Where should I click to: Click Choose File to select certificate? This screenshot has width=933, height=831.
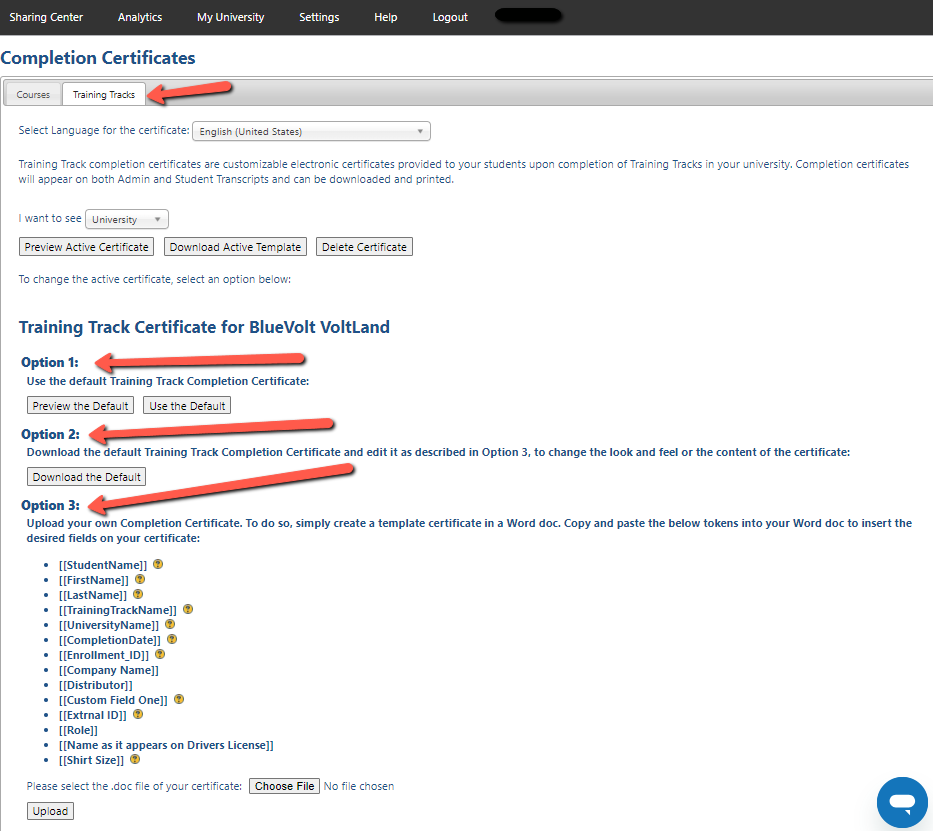[x=285, y=786]
